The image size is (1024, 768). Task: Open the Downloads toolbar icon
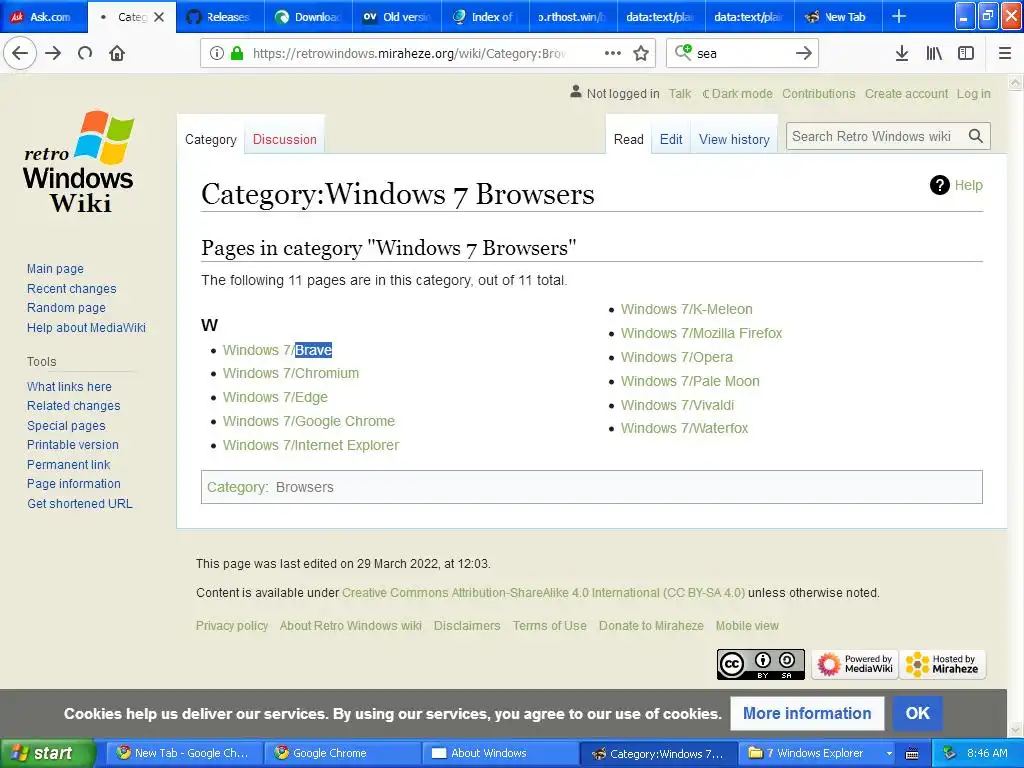[x=902, y=54]
